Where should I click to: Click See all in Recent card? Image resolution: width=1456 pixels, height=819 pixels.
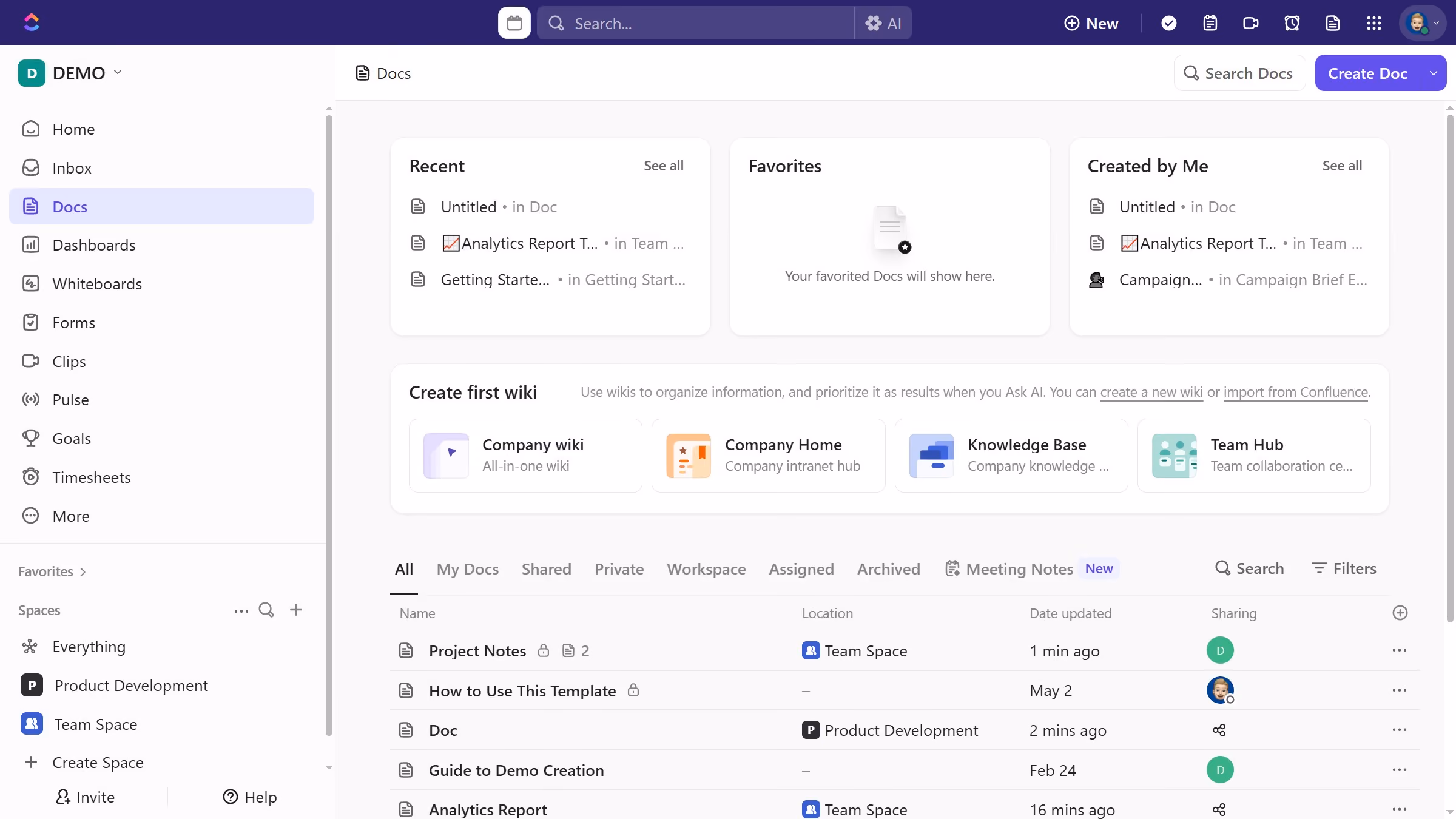pos(663,166)
